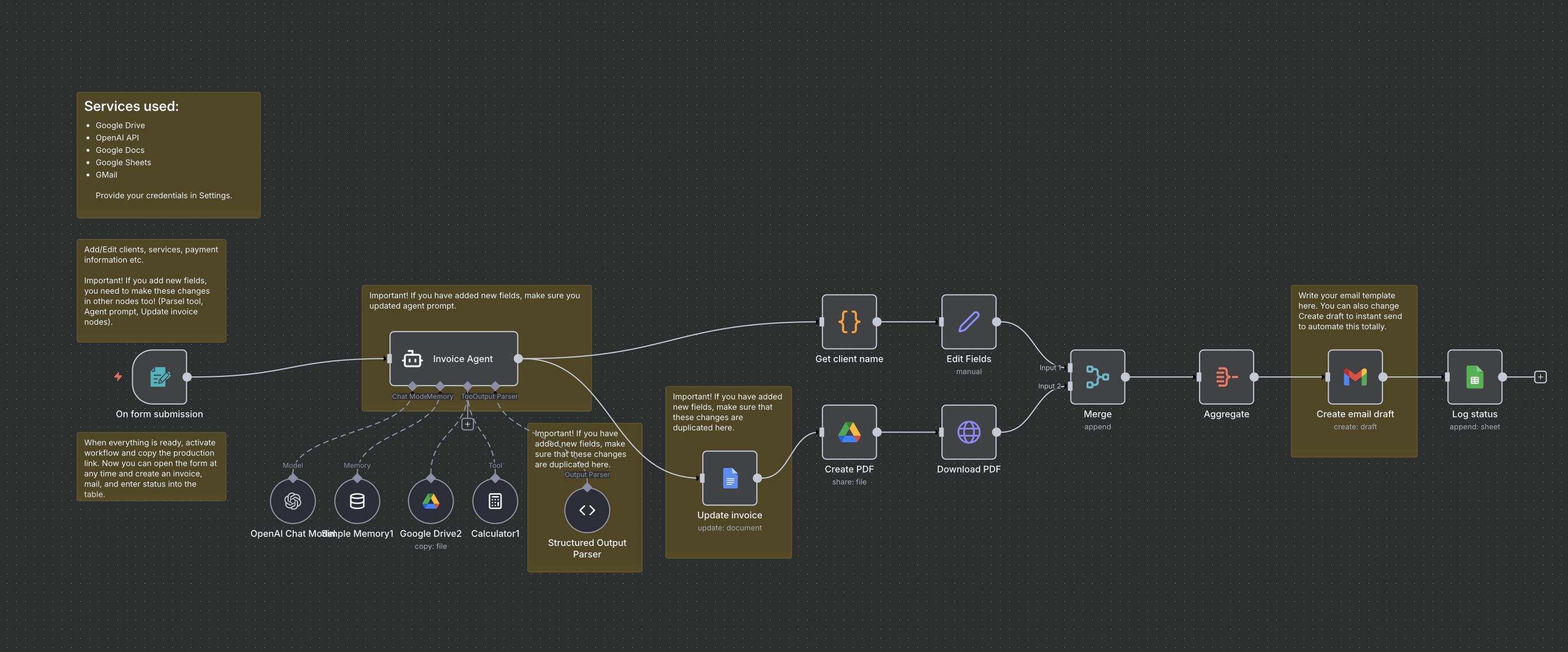Image resolution: width=1568 pixels, height=652 pixels.
Task: Click the OpenAI Chat Model node icon
Action: [x=293, y=501]
